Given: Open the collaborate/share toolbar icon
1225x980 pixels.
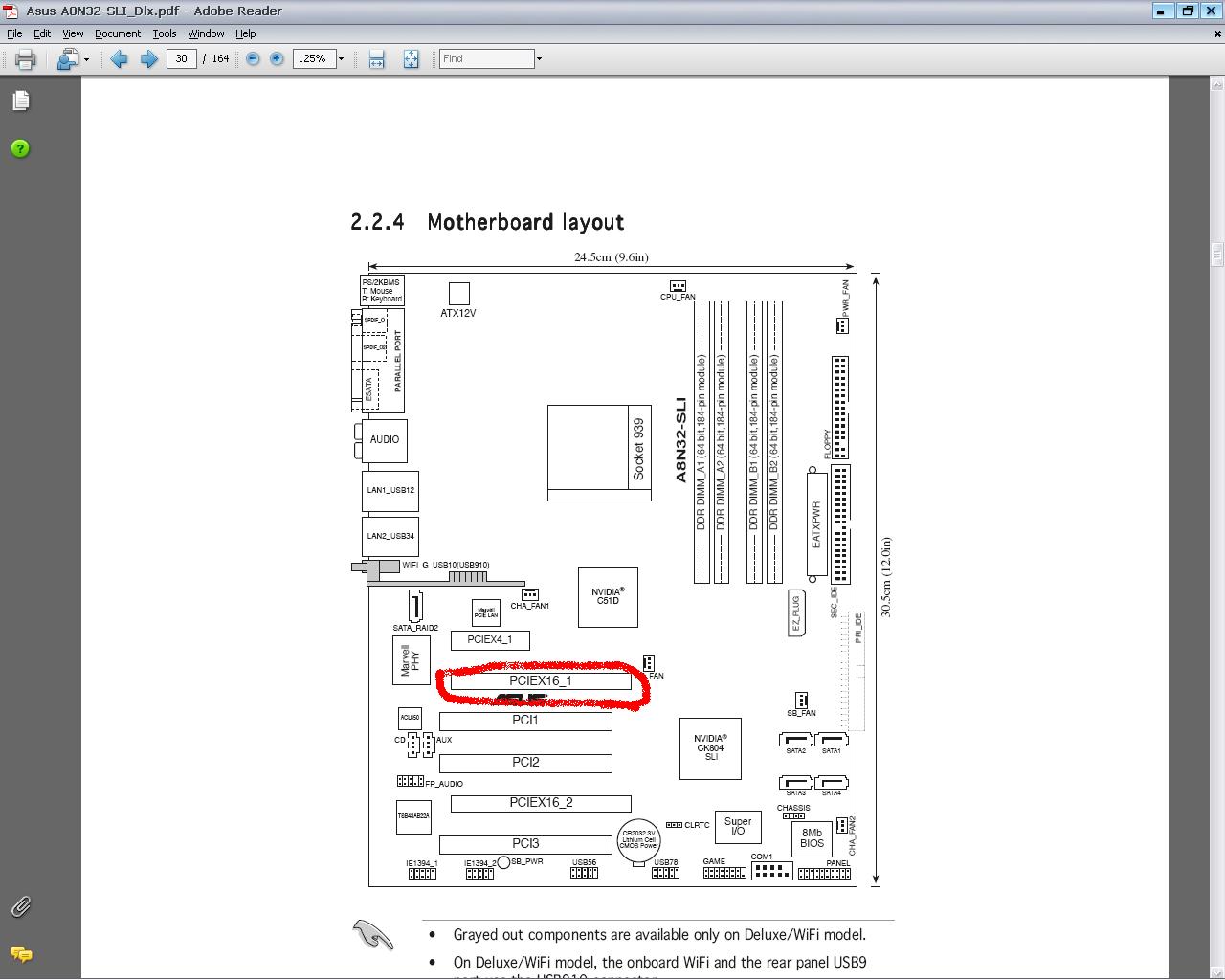Looking at the screenshot, I should click(68, 59).
